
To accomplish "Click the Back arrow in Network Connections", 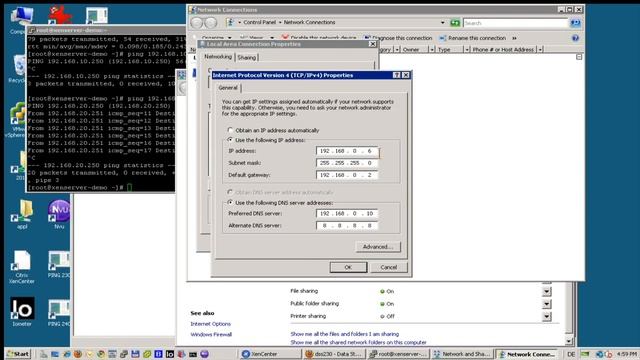I will point(197,23).
